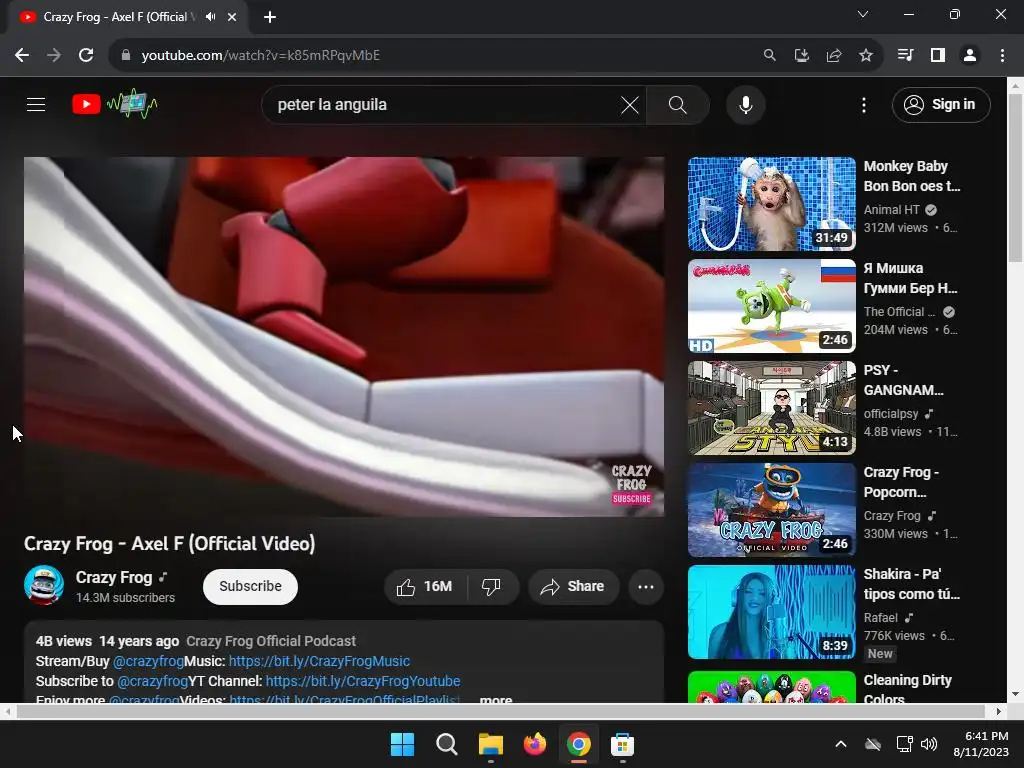Click the install app icon in address bar
Image resolution: width=1024 pixels, height=768 pixels.
pyautogui.click(x=801, y=56)
